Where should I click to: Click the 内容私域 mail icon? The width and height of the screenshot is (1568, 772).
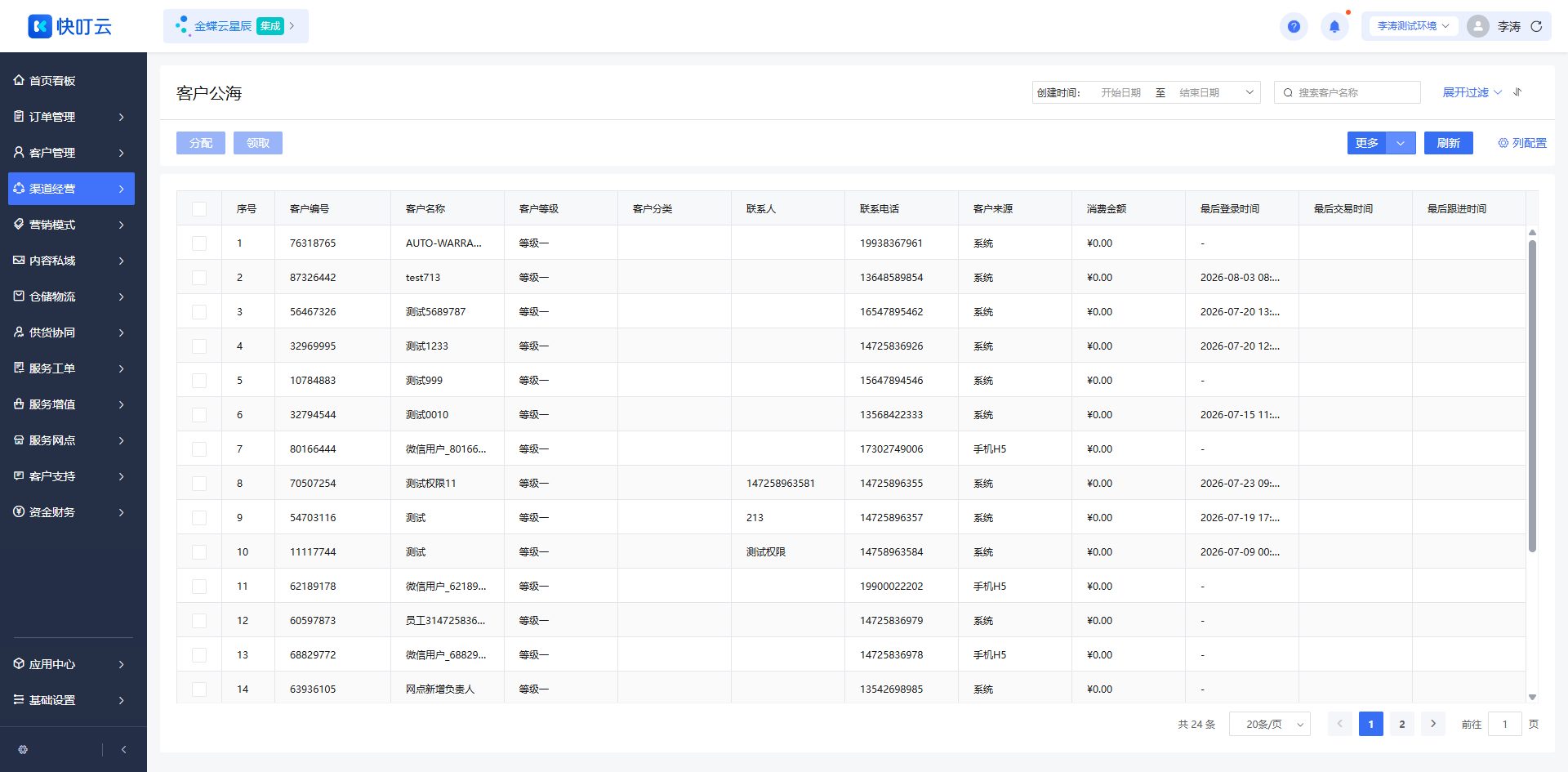pos(19,260)
